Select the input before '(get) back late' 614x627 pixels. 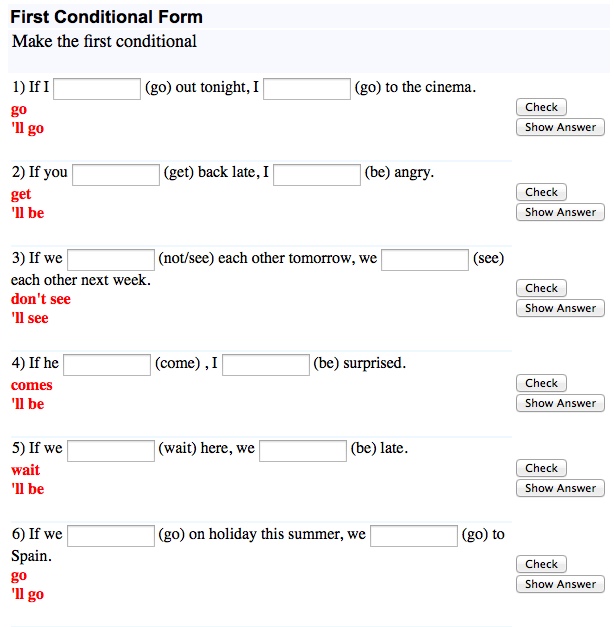point(116,174)
